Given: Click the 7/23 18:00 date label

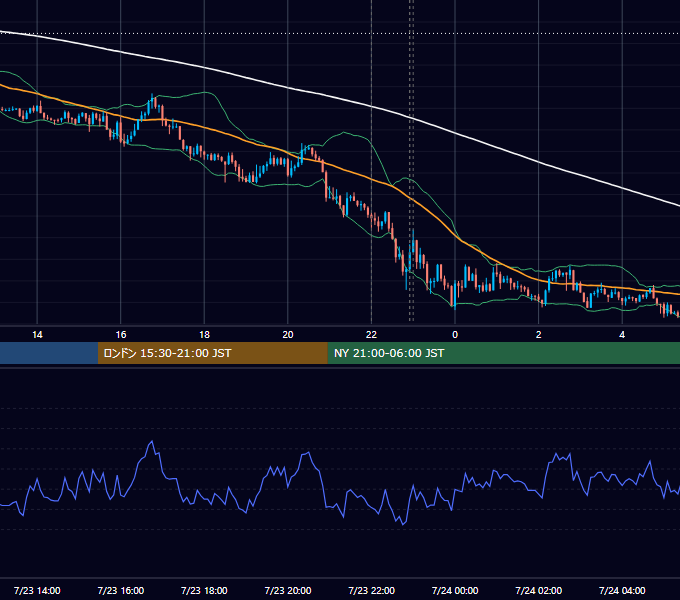Looking at the screenshot, I should coord(204,590).
